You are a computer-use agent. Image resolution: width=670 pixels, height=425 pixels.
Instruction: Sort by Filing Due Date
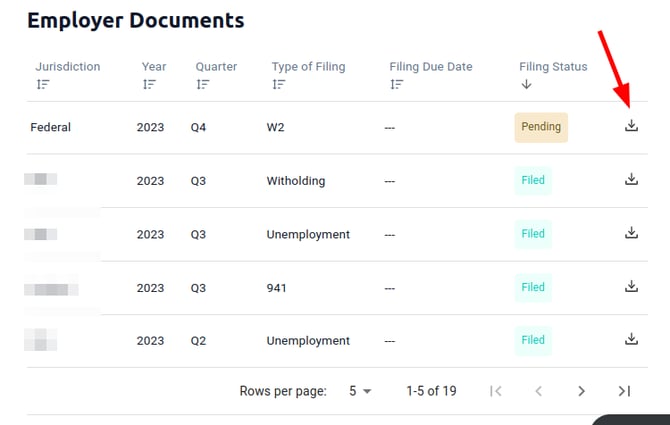pos(397,85)
